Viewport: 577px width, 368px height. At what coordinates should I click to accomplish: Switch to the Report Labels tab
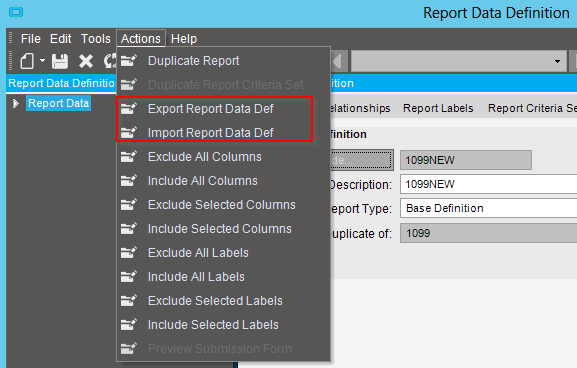tap(438, 108)
